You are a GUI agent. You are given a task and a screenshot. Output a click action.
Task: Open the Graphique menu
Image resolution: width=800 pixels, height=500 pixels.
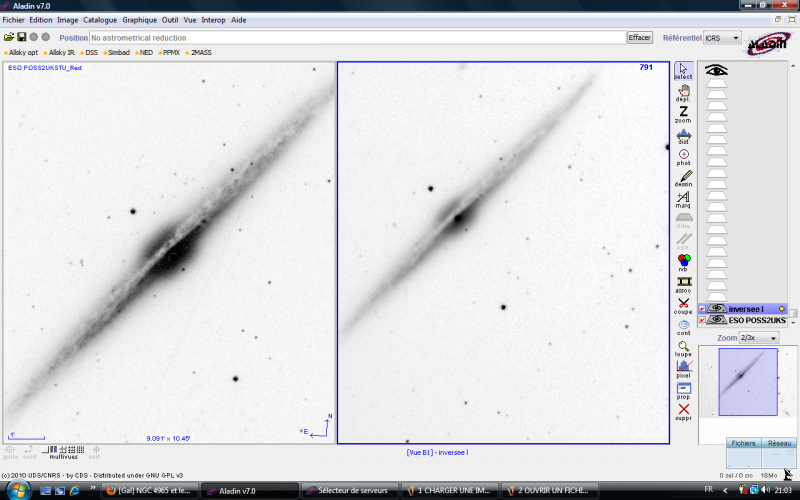(x=140, y=20)
